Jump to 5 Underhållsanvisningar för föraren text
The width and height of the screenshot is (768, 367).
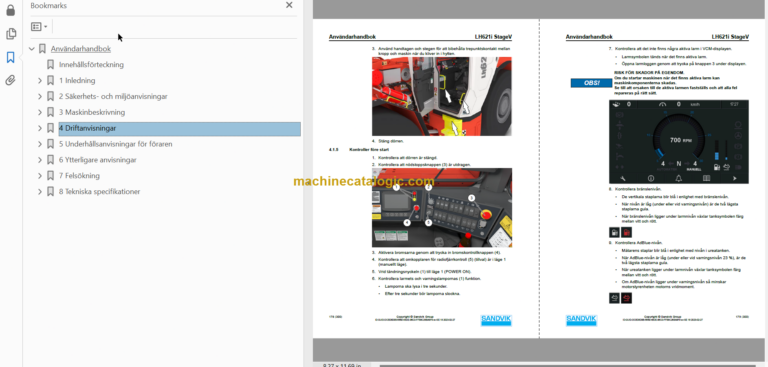116,144
